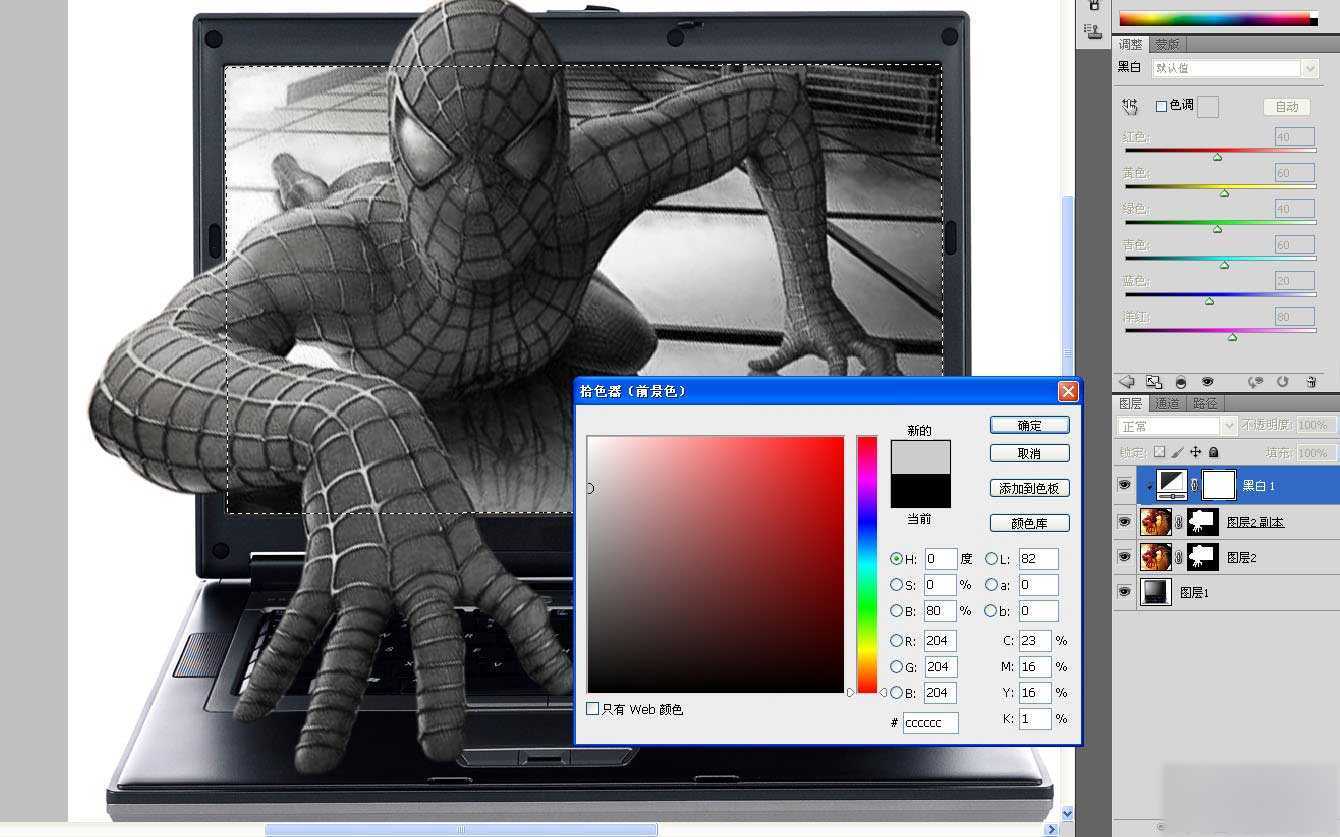Click the delete adjustment layer trash icon
Screen dimensions: 1340x837
pyautogui.click(x=1312, y=382)
